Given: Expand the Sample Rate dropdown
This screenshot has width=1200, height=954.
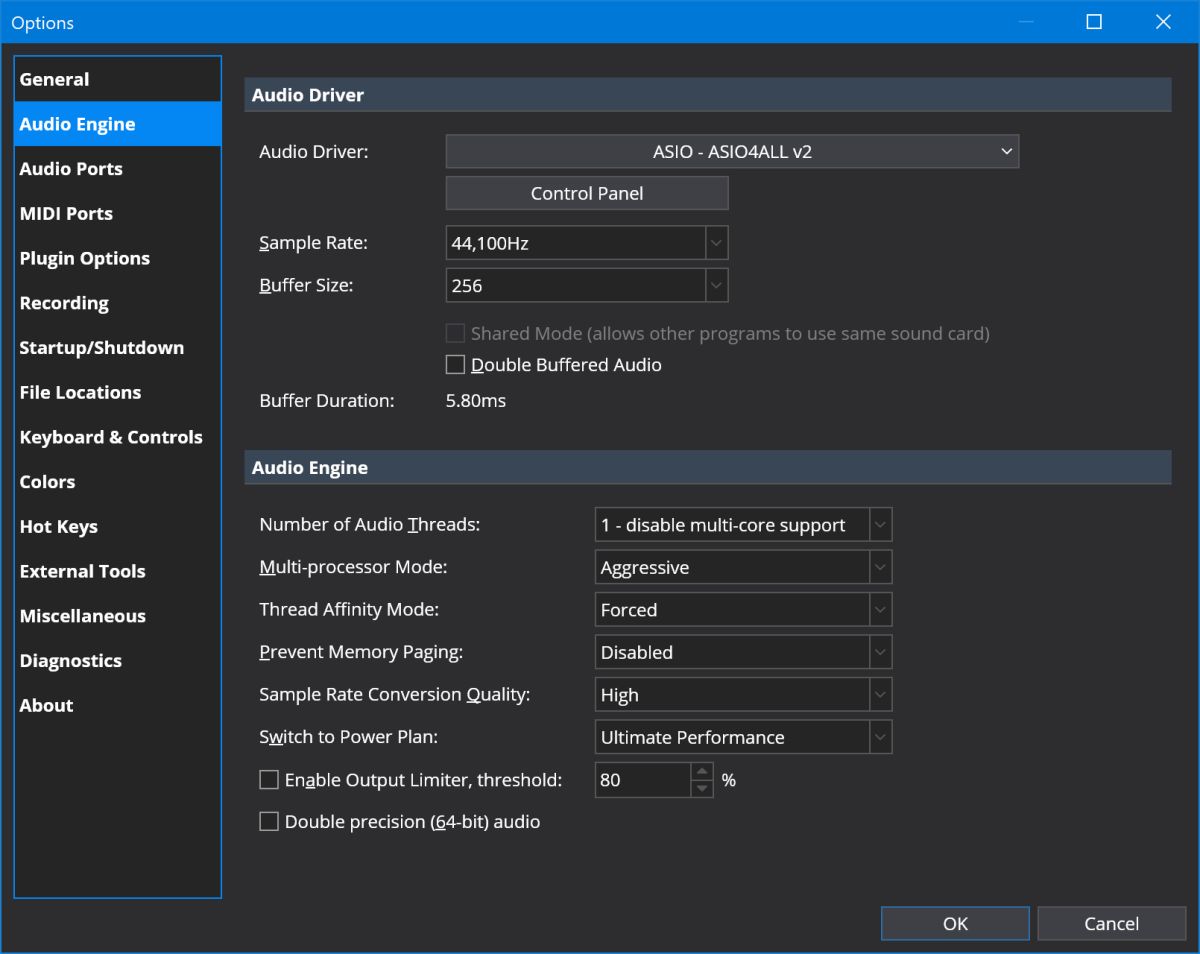Looking at the screenshot, I should (x=587, y=243).
